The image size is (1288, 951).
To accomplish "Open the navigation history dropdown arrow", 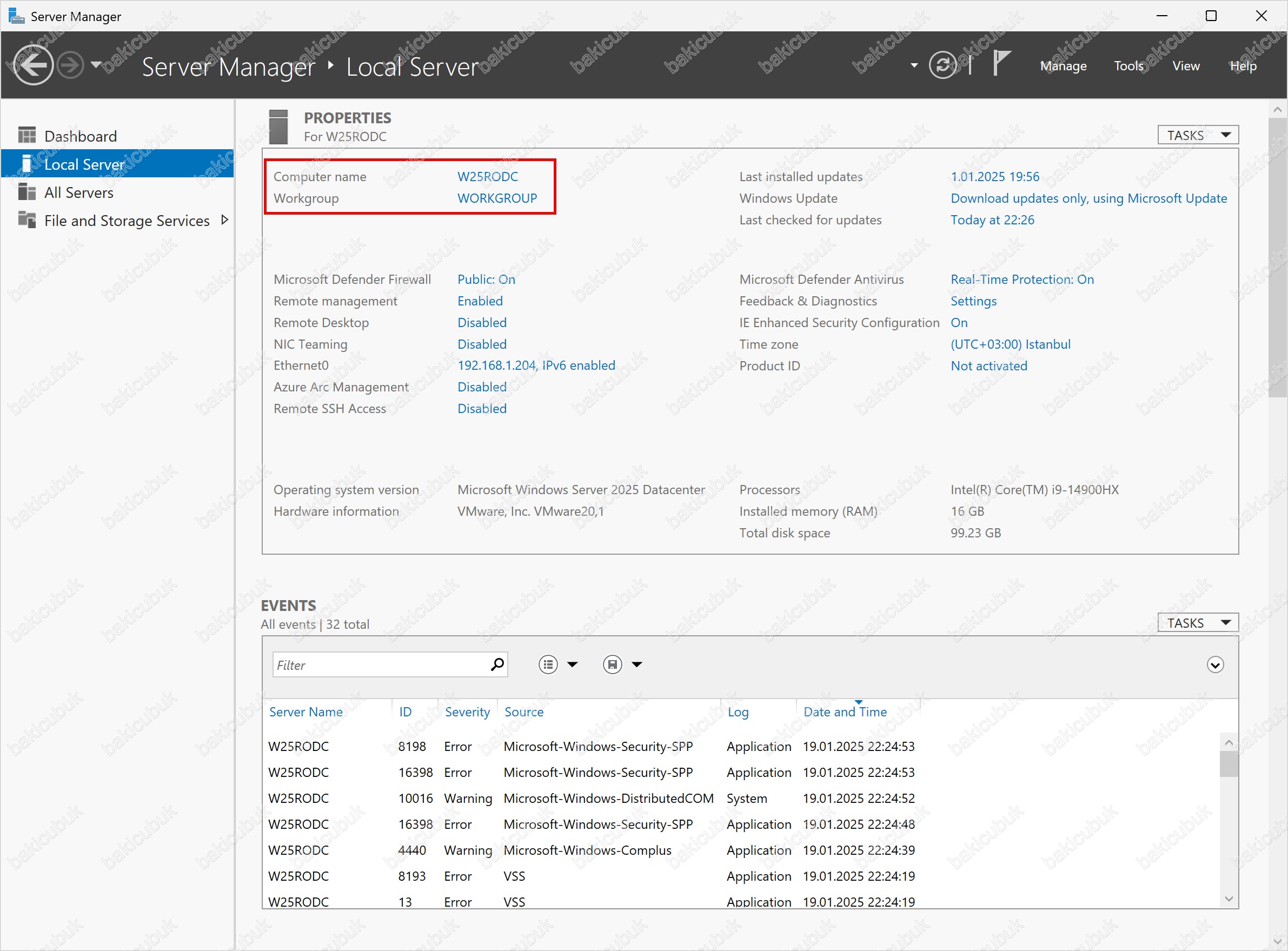I will (96, 64).
